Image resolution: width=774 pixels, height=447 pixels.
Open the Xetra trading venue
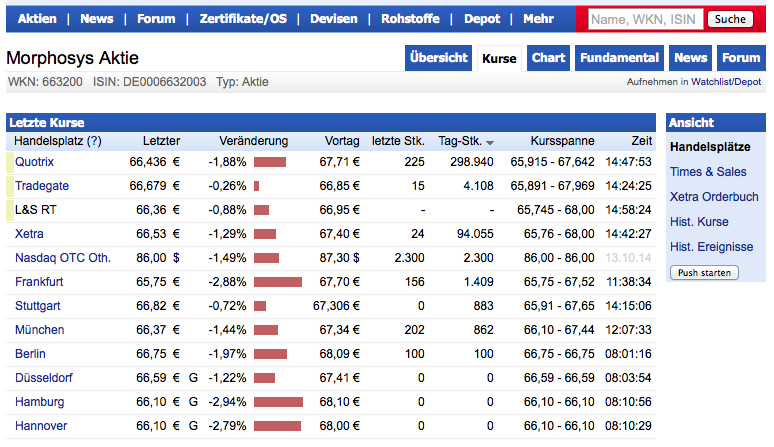[x=29, y=234]
